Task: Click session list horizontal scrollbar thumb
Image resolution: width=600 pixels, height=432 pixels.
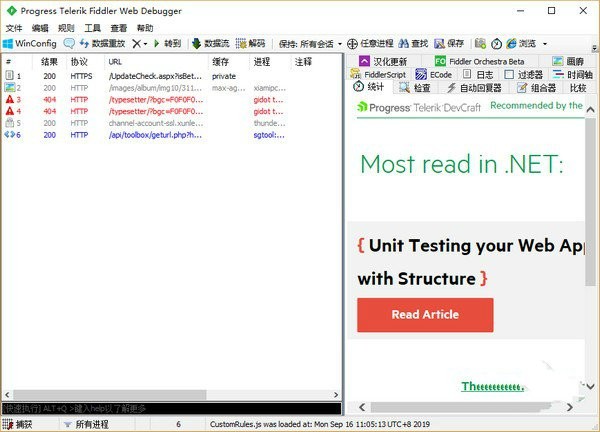Action: click(x=110, y=395)
